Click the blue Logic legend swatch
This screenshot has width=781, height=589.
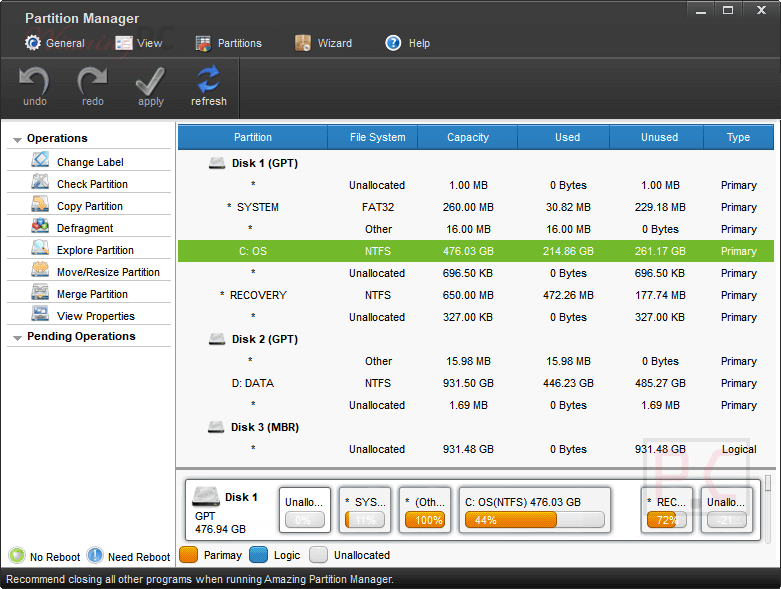[x=259, y=555]
